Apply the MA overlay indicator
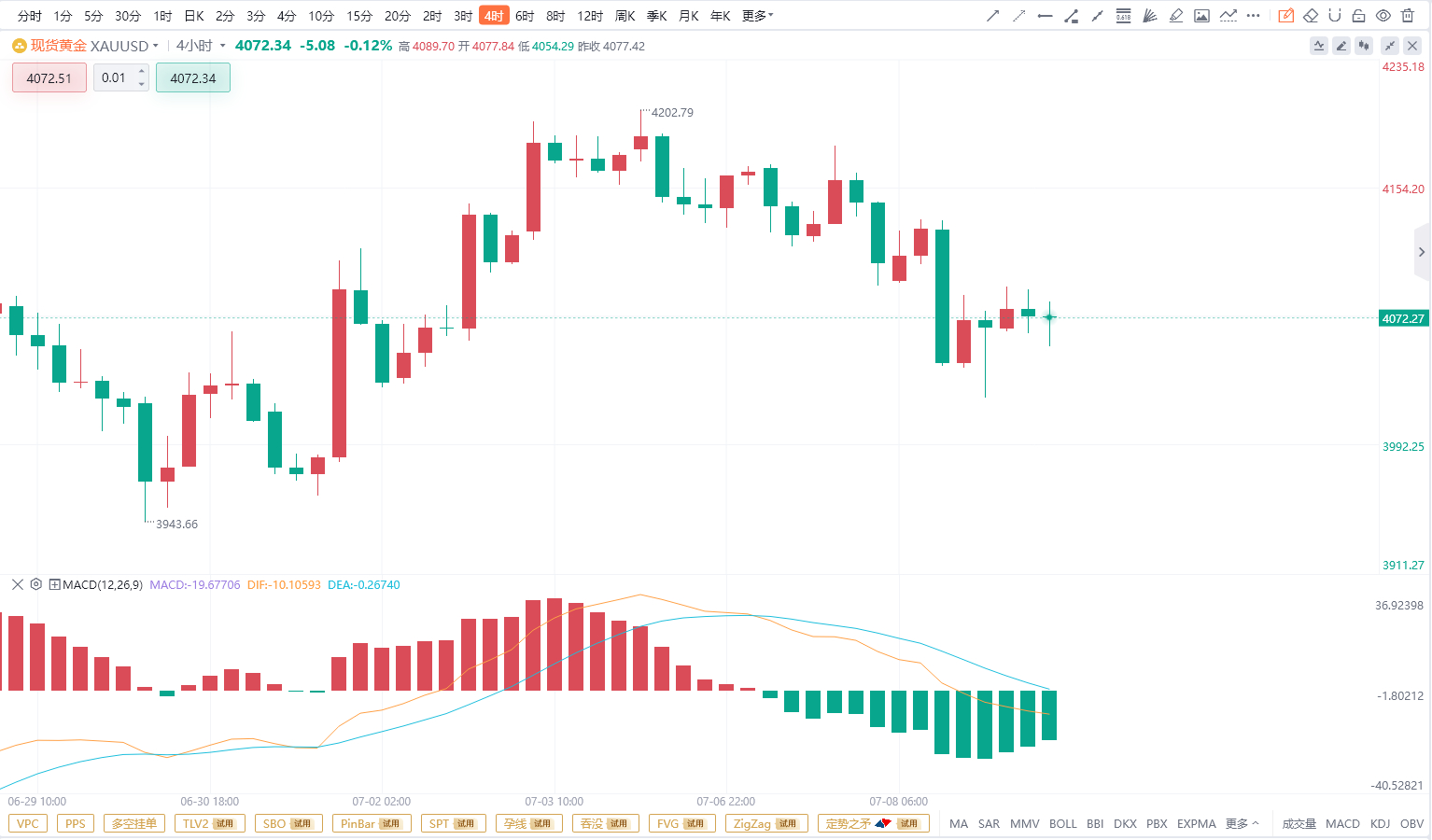This screenshot has height=840, width=1432. [959, 823]
